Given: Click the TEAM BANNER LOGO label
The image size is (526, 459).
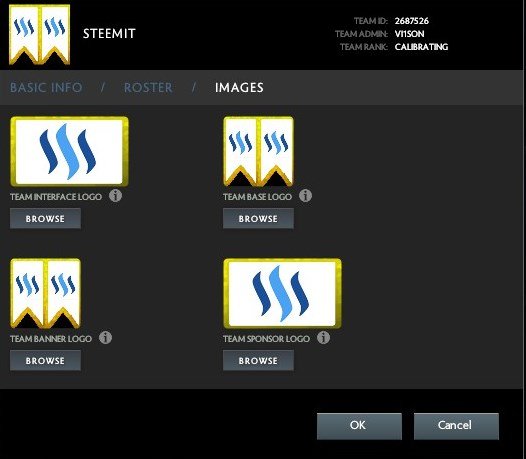Looking at the screenshot, I should pos(51,339).
